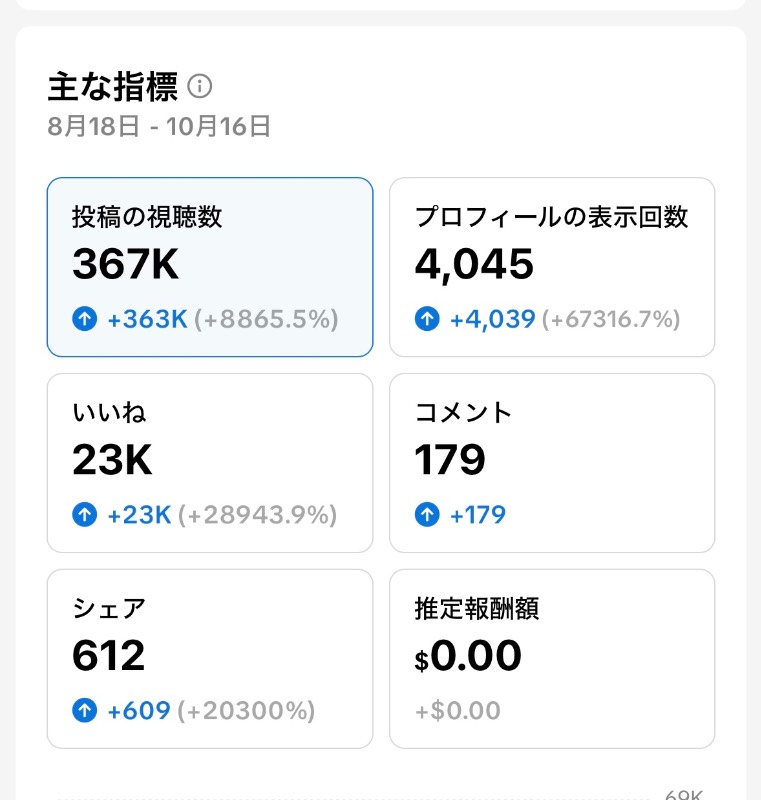Click the +$0.00 change text

(x=458, y=711)
